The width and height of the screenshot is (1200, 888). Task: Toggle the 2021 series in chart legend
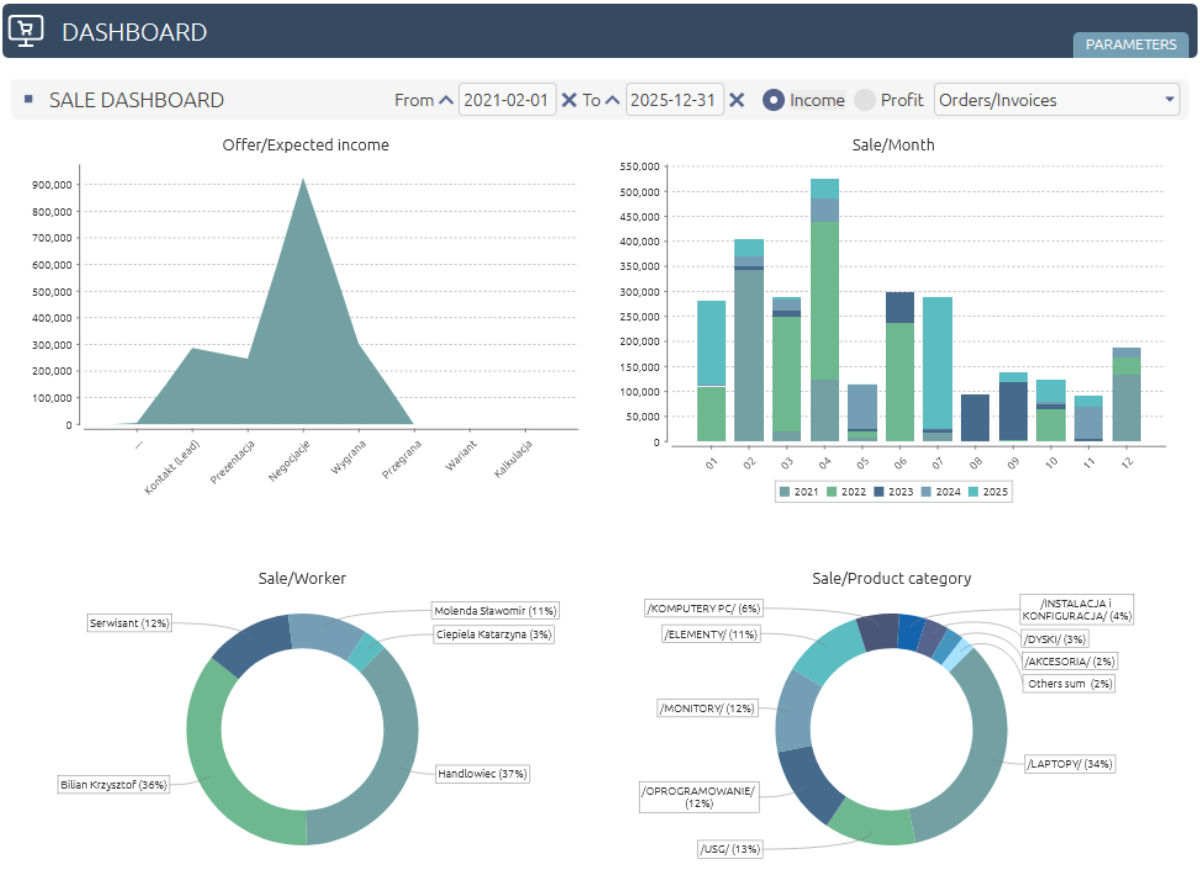tap(798, 492)
